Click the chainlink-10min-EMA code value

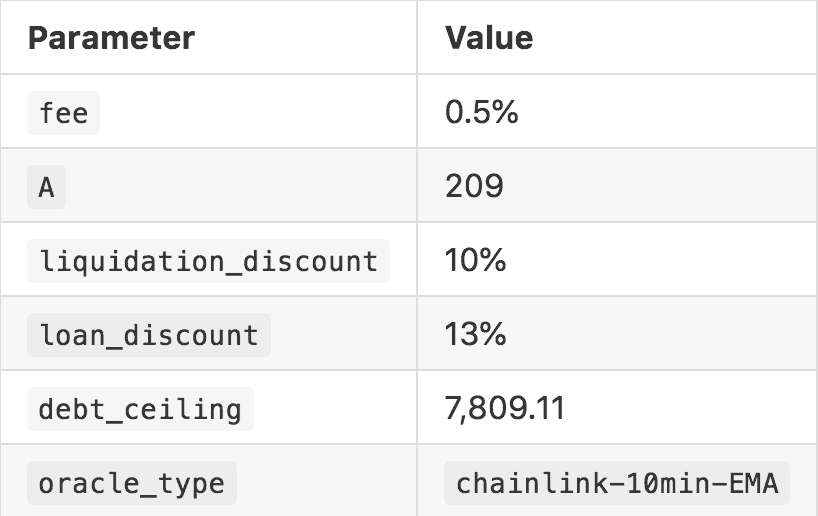click(618, 484)
